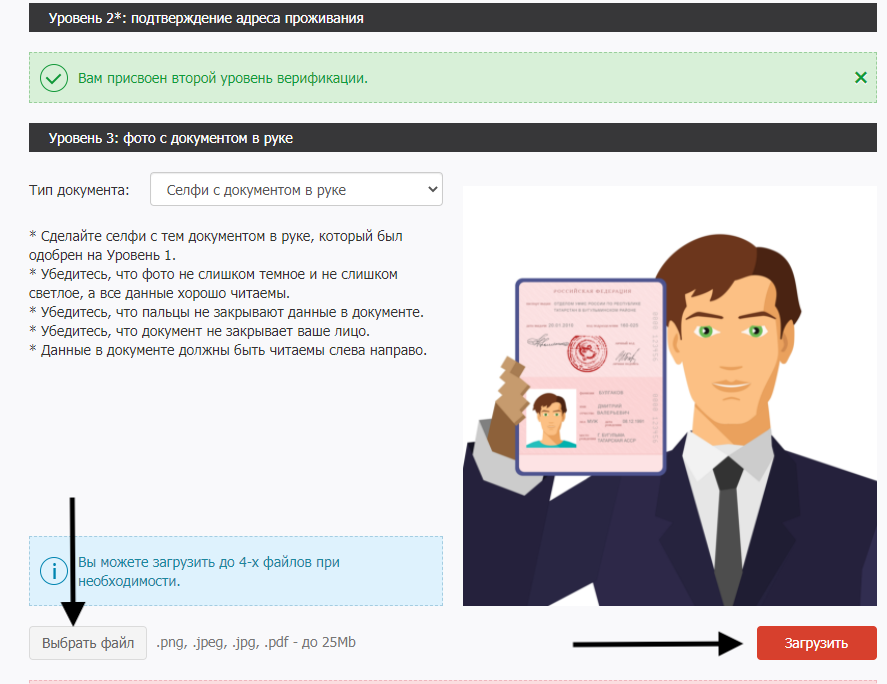Click the allowed file formats text

coord(256,643)
